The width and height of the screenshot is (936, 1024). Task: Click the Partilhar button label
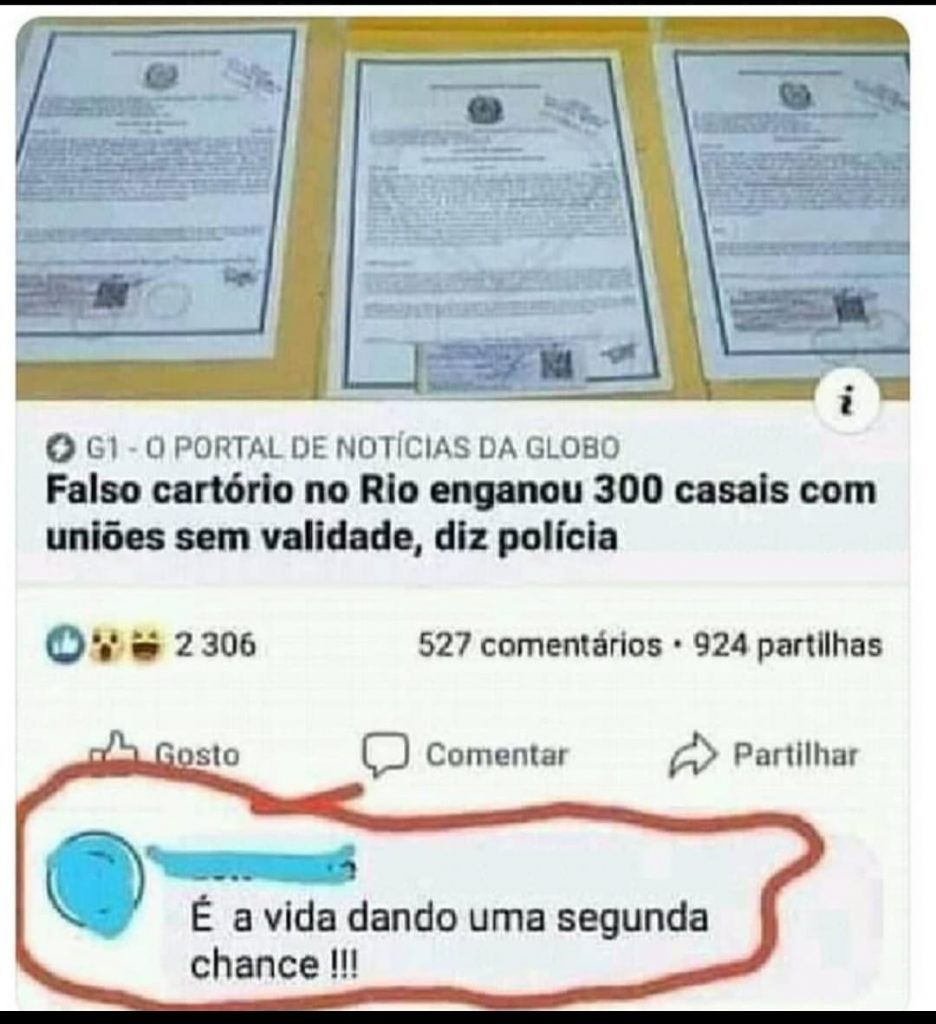[795, 755]
